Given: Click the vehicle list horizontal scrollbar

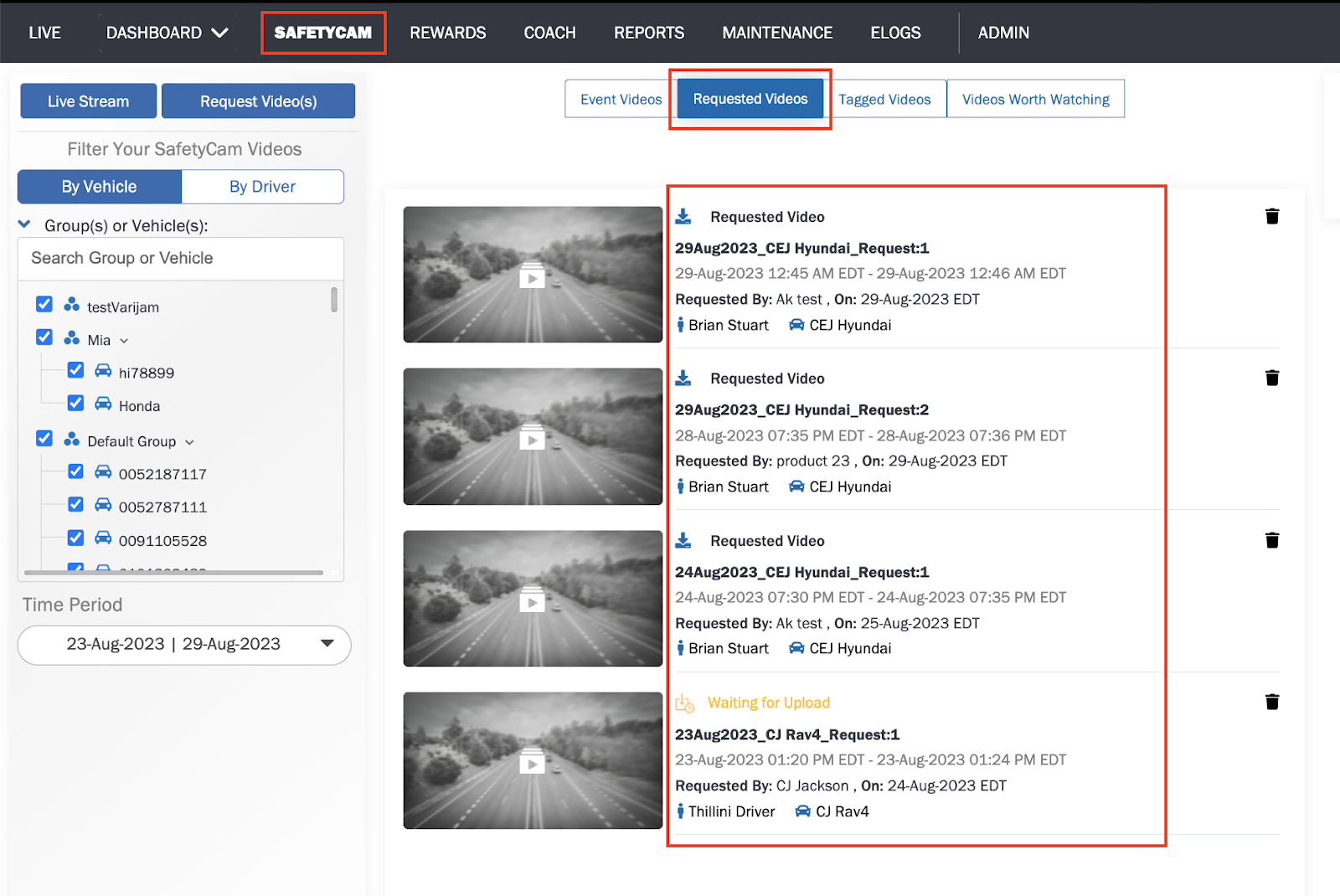Looking at the screenshot, I should click(174, 573).
